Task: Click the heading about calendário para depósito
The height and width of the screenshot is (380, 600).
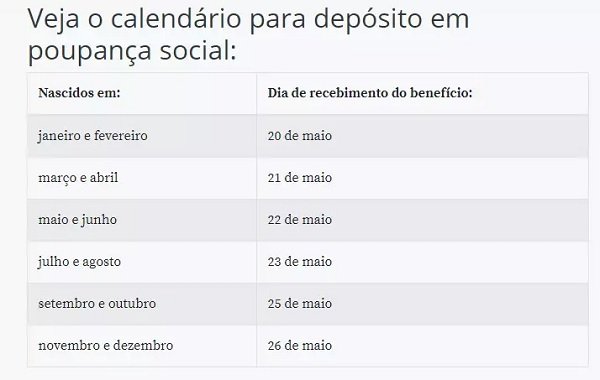Action: click(x=248, y=34)
